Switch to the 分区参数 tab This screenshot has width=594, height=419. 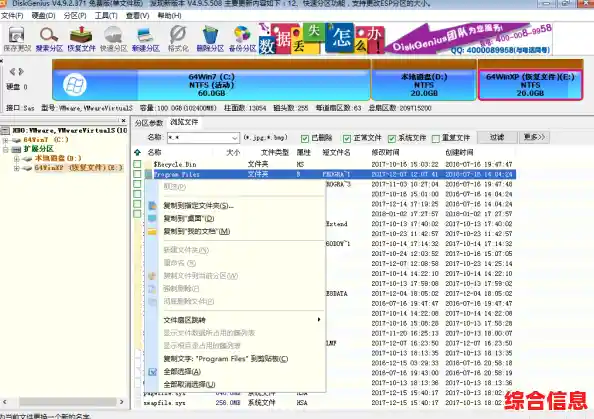pos(148,123)
